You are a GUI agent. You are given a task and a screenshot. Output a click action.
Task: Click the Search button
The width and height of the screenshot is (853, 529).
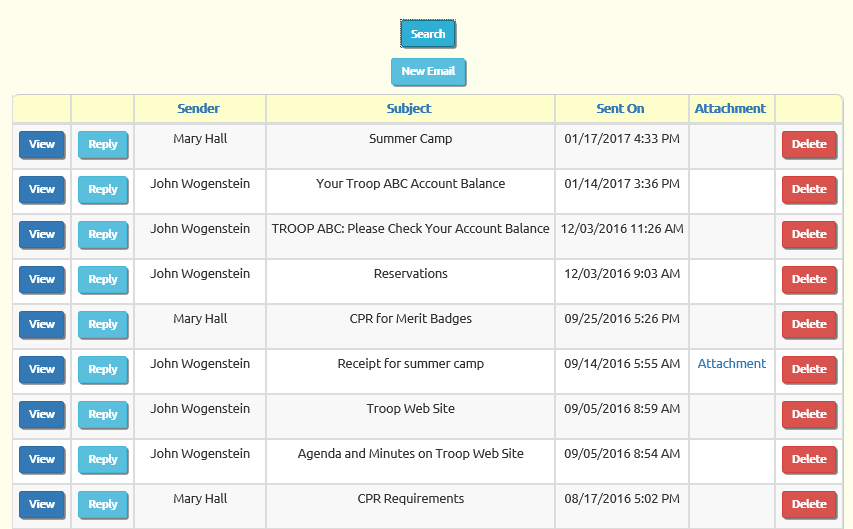click(x=428, y=34)
